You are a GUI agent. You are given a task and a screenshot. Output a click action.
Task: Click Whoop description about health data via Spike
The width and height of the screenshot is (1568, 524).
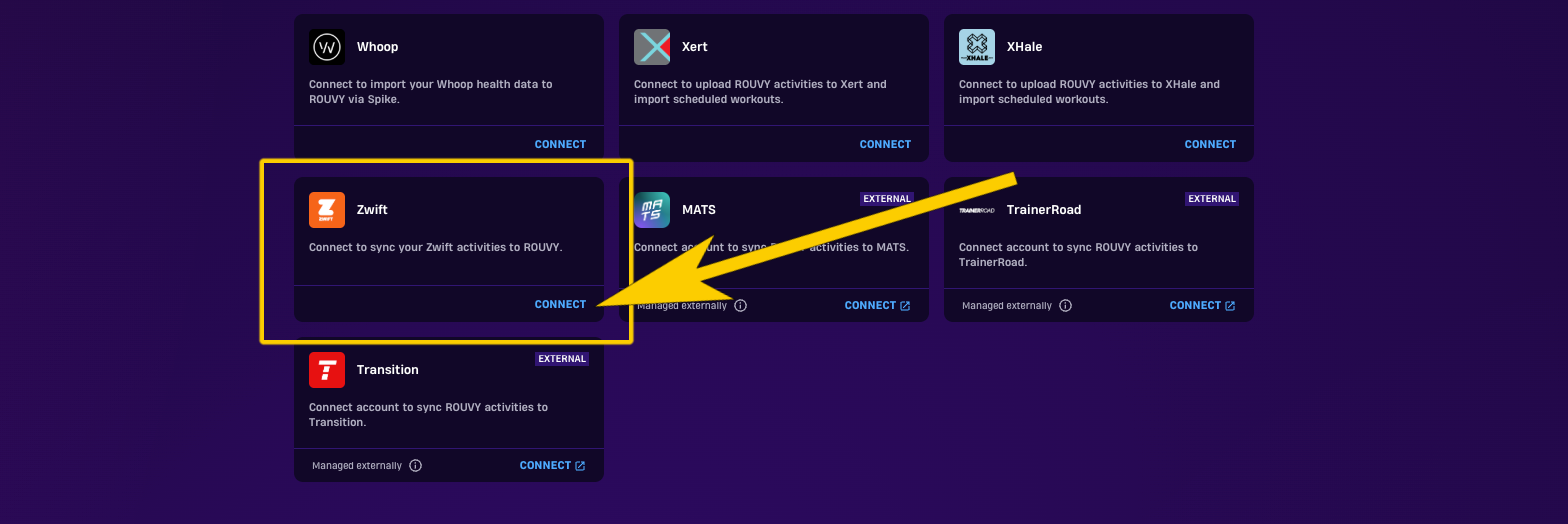431,92
